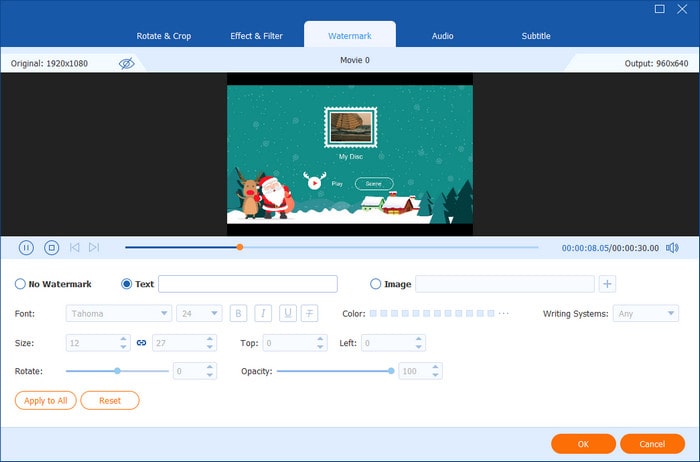The height and width of the screenshot is (462, 700).
Task: Mute the volume speaker icon
Action: [672, 247]
